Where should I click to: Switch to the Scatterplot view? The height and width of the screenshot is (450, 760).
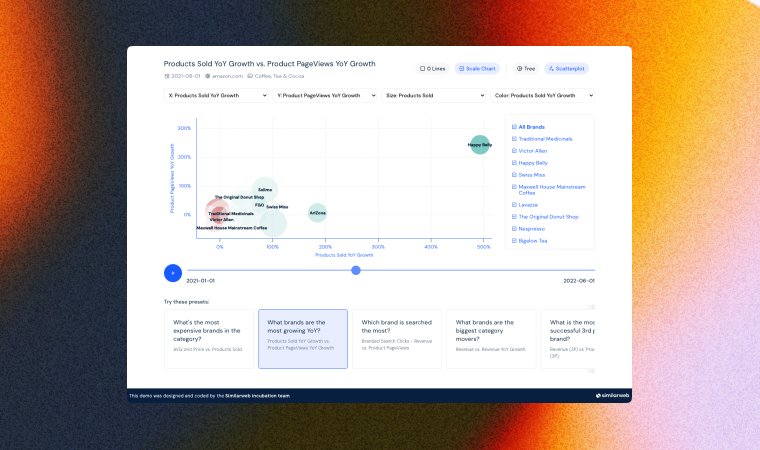[567, 69]
